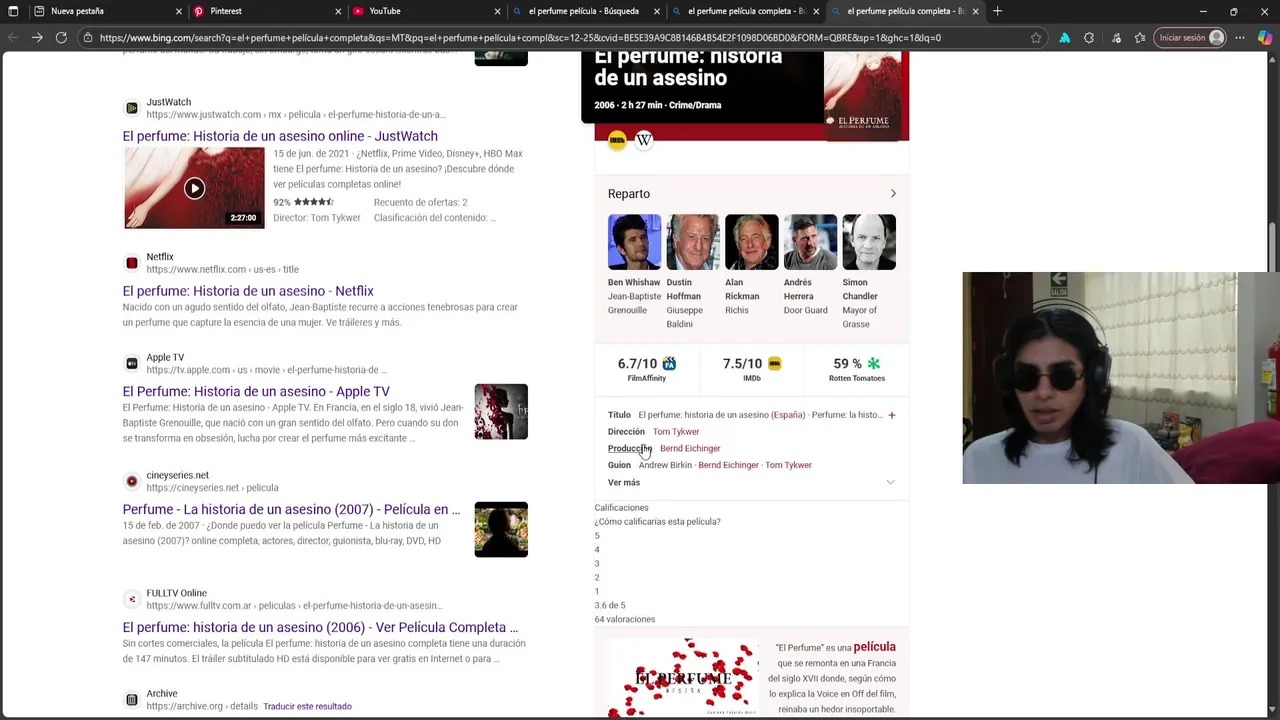This screenshot has width=1280, height=720.
Task: Open Bernd Eichinger producer link
Action: pos(690,449)
